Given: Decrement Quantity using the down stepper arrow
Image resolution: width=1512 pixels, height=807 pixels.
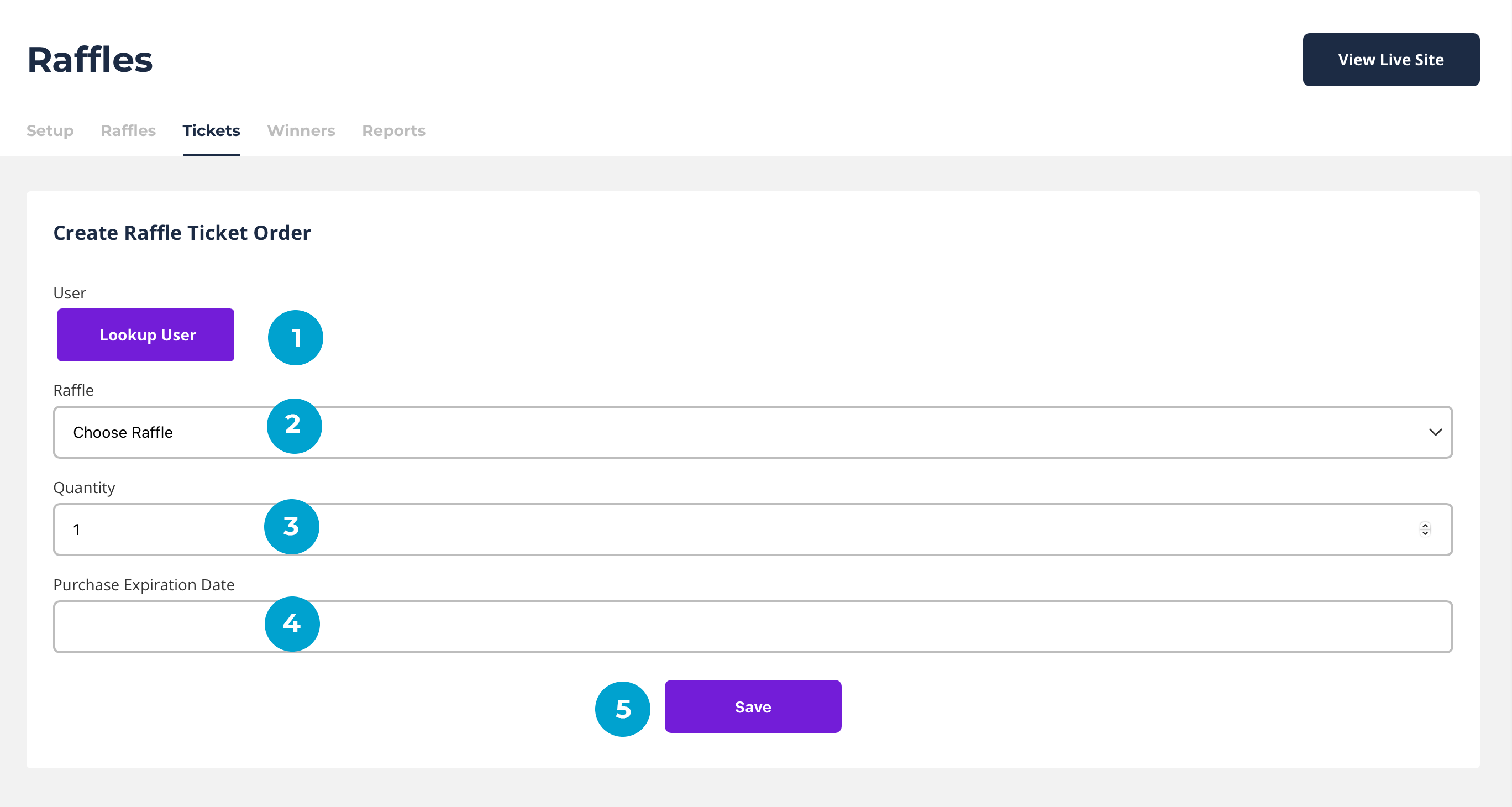Looking at the screenshot, I should [x=1425, y=533].
